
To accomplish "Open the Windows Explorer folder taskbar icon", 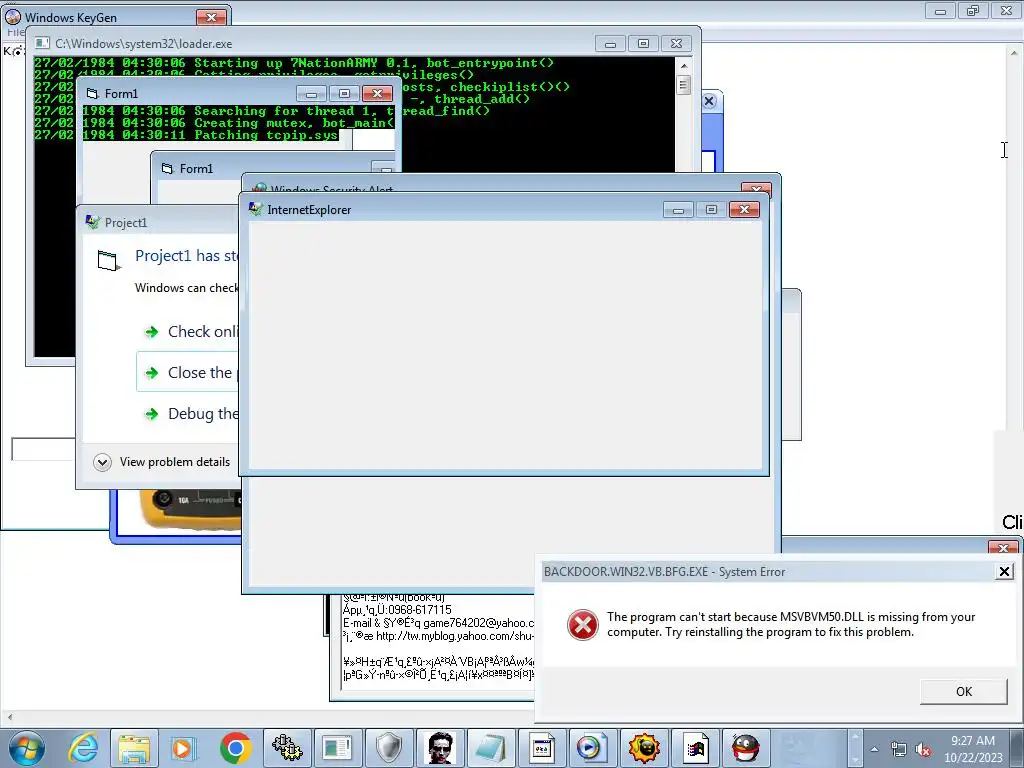I will (134, 748).
